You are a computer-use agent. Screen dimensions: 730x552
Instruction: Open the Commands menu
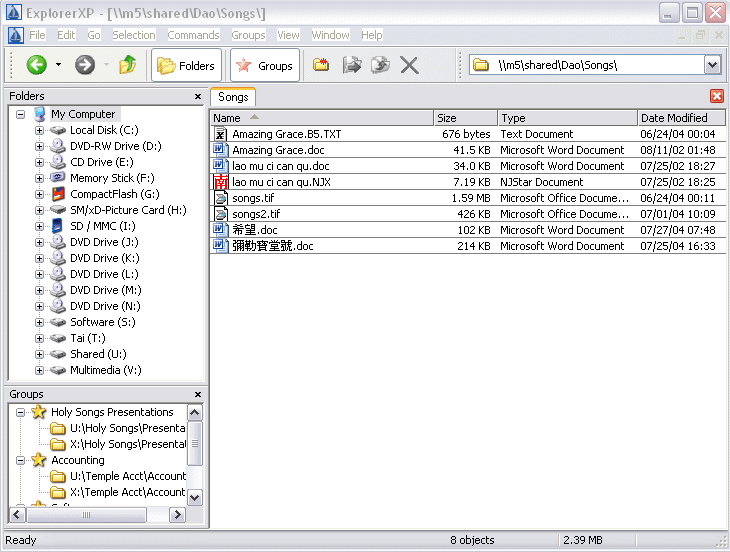[x=193, y=35]
